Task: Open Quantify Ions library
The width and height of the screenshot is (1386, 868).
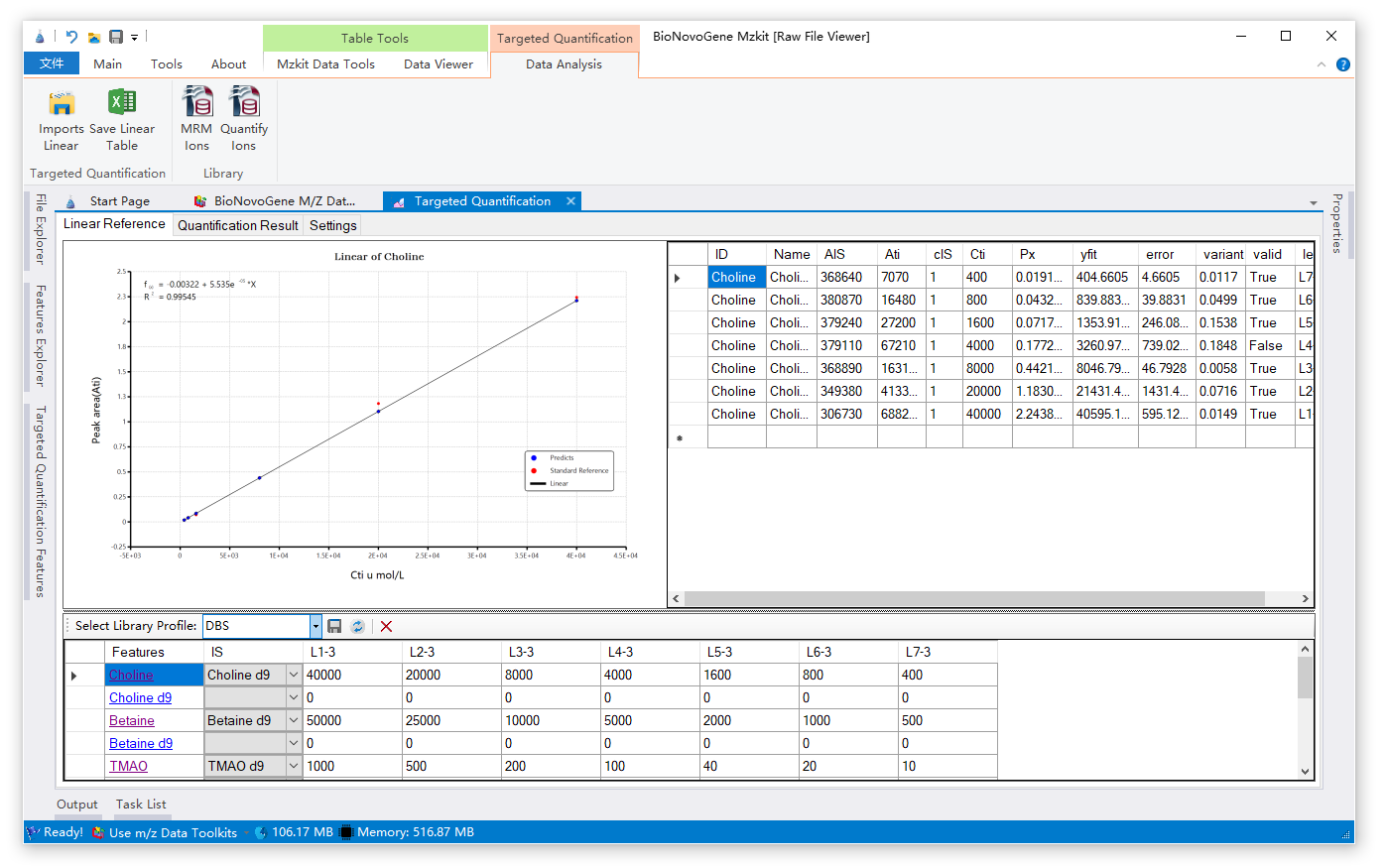Action: click(x=244, y=102)
